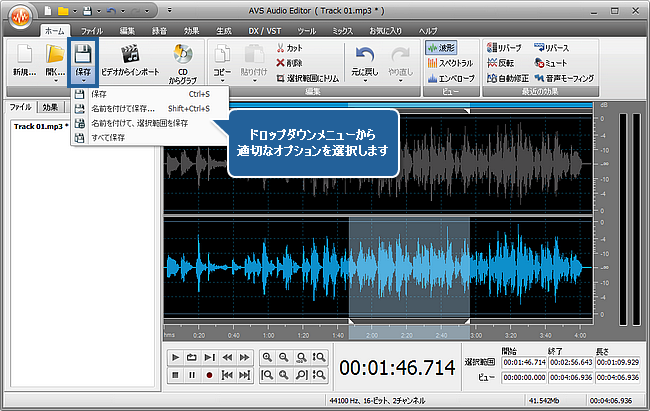The width and height of the screenshot is (650, 411).
Task: Expand the Copy (コピー) dropdown arrow
Action: [x=222, y=81]
